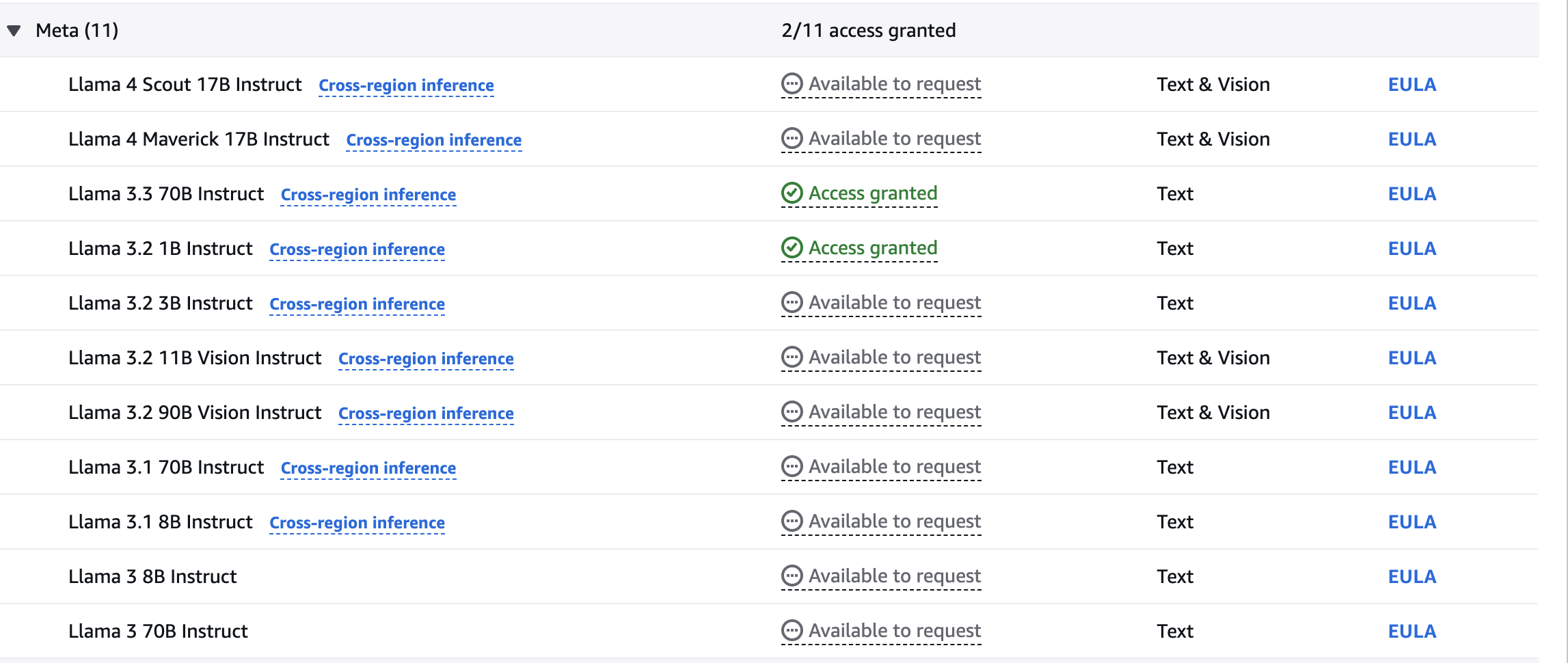Select the Llama 3.1 8B Instruct name
This screenshot has height=663, width=1568.
click(161, 522)
